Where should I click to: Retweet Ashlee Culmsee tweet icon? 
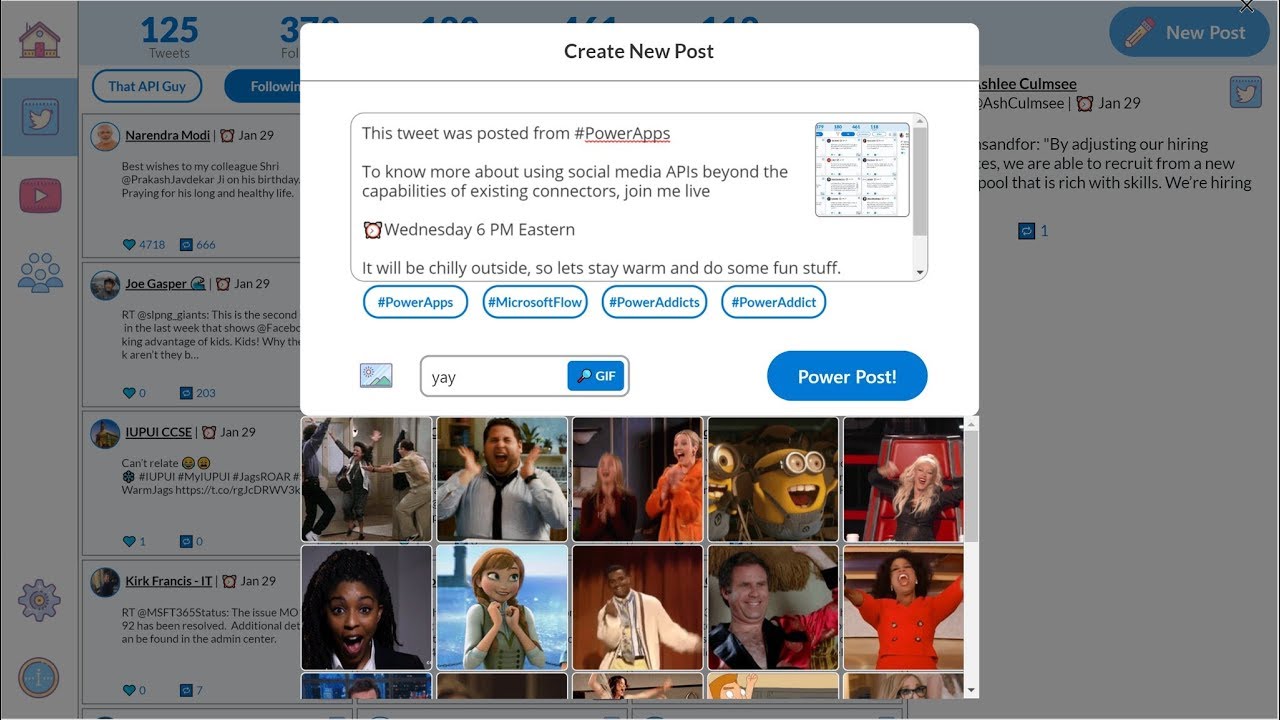(1026, 231)
